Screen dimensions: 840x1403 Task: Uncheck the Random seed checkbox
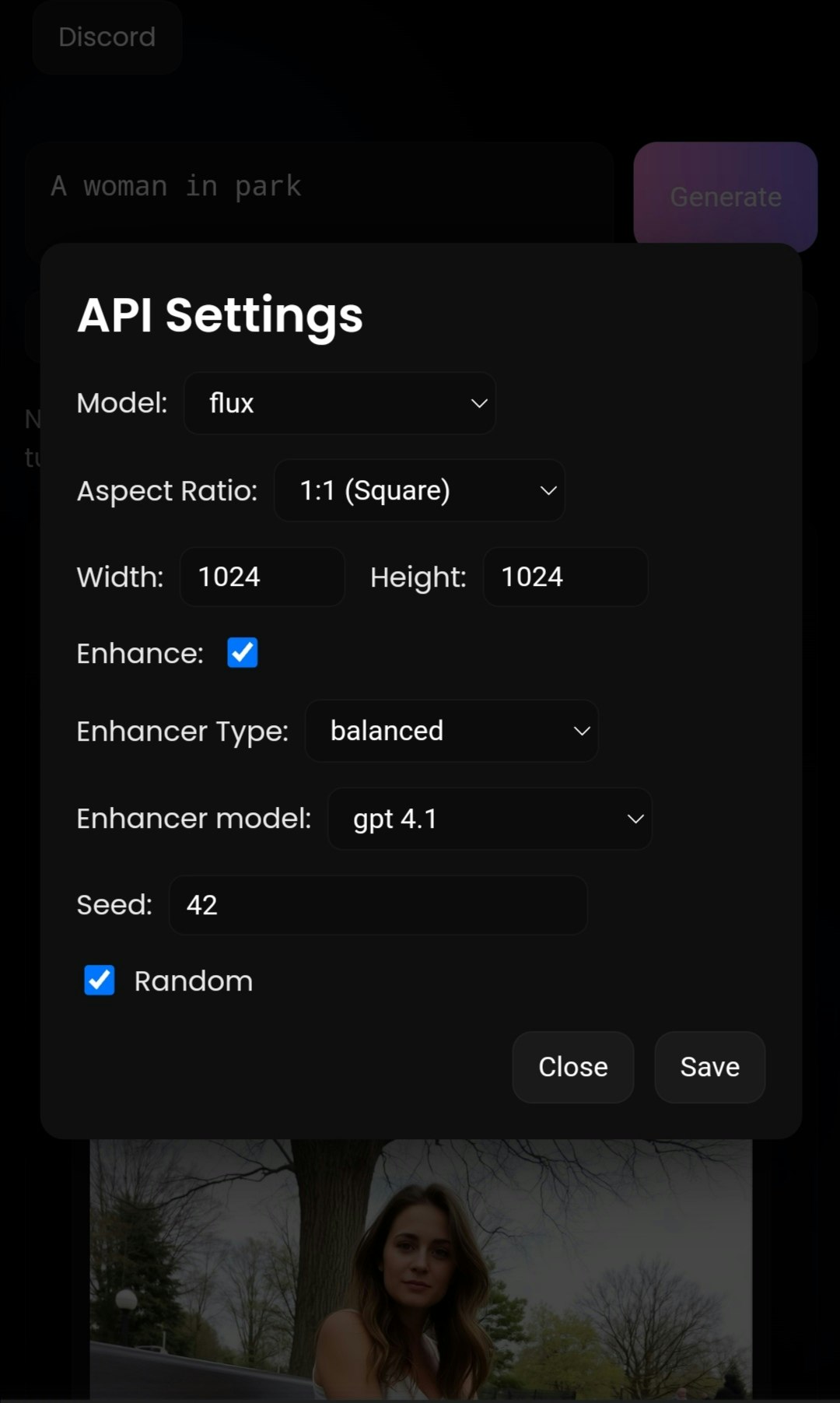(100, 980)
